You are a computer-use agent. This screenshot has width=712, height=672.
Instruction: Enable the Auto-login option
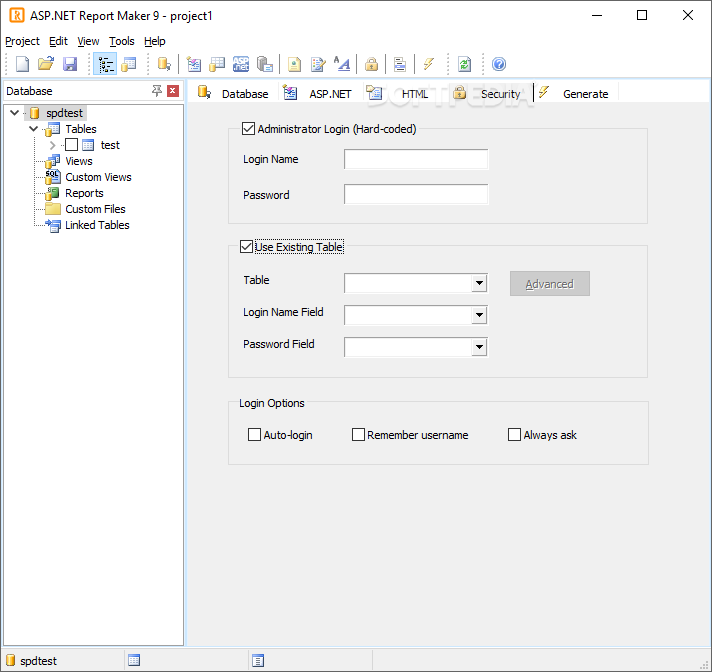(254, 435)
